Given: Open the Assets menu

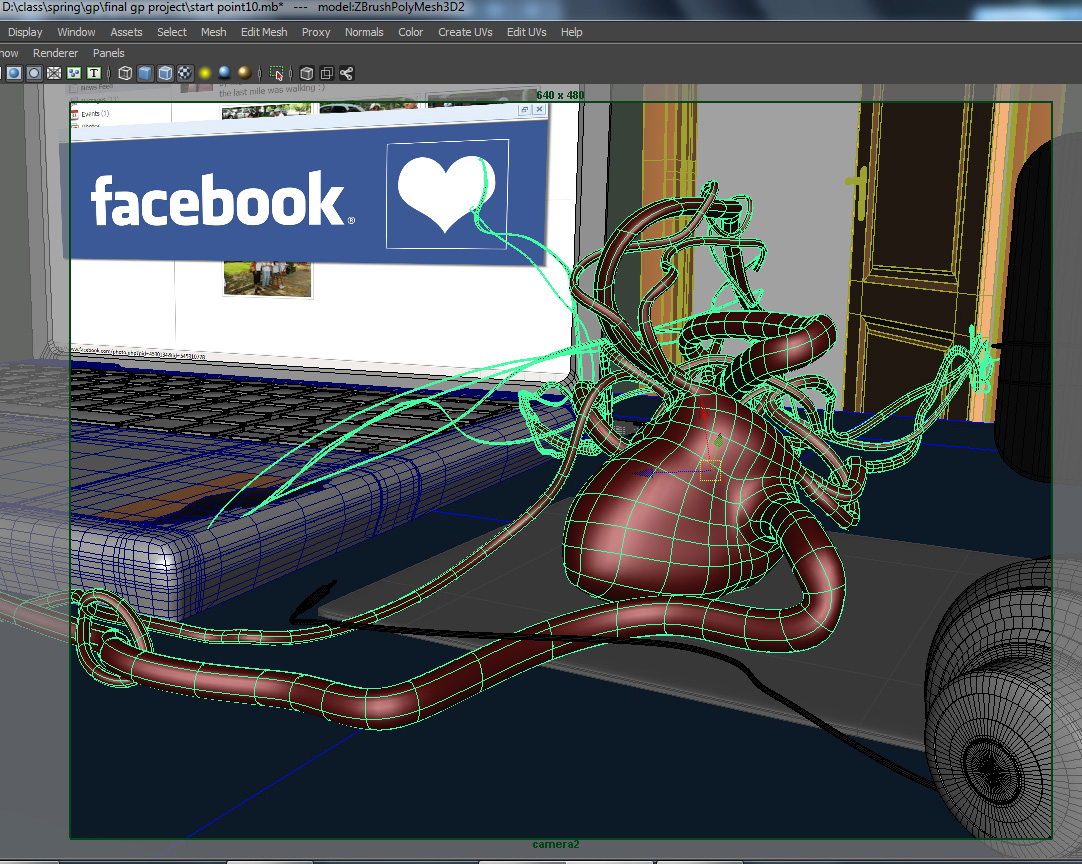Looking at the screenshot, I should click(126, 32).
